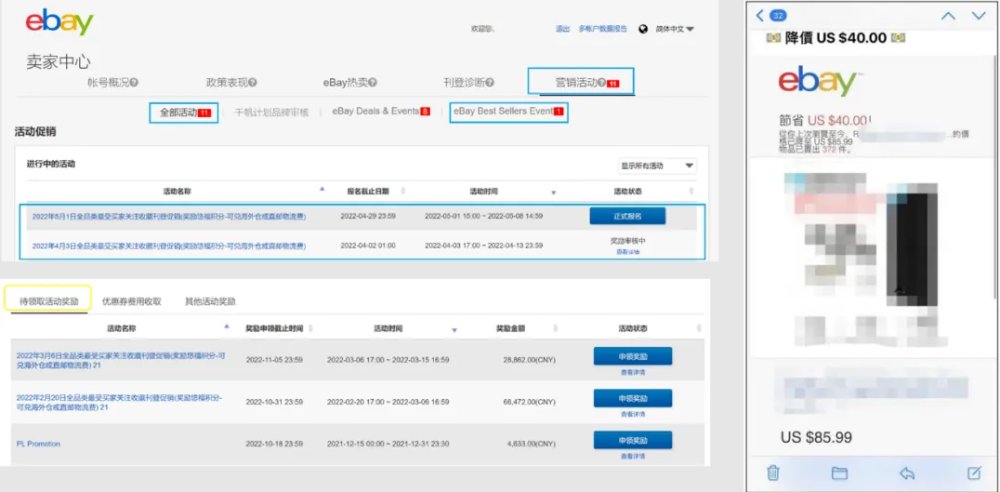Open the 2022年2月20日 promotion link
This screenshot has width=1000, height=492.
tap(120, 402)
